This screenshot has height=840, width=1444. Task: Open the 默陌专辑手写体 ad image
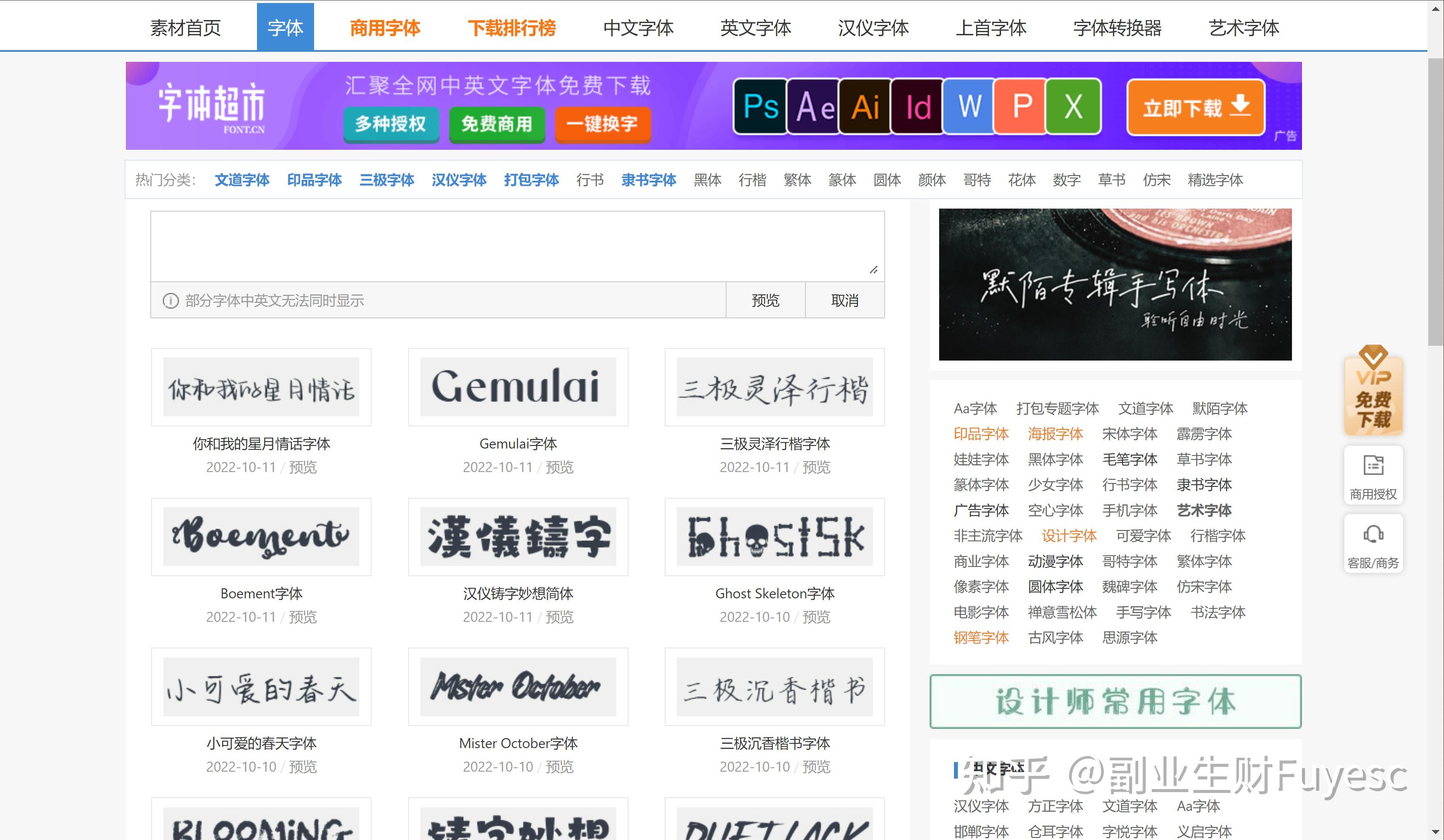(x=1115, y=284)
